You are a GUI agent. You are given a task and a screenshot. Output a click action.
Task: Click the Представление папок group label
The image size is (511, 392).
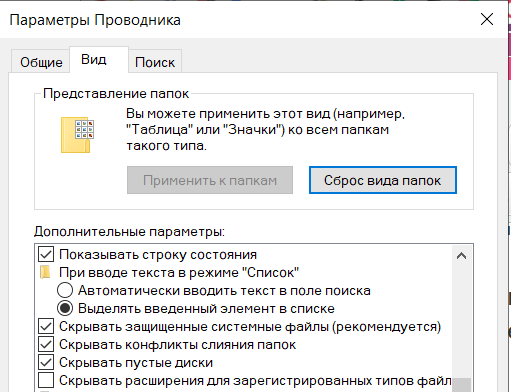(x=116, y=94)
